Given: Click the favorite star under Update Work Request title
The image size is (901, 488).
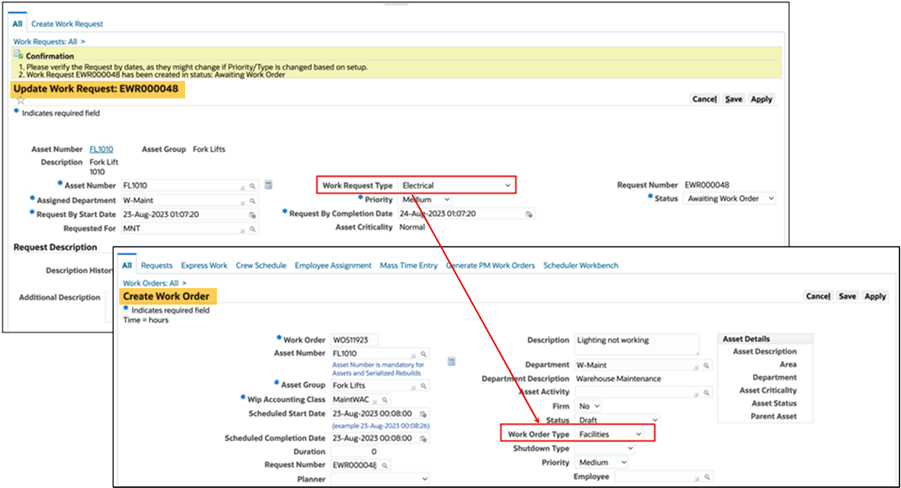Looking at the screenshot, I should (x=21, y=101).
